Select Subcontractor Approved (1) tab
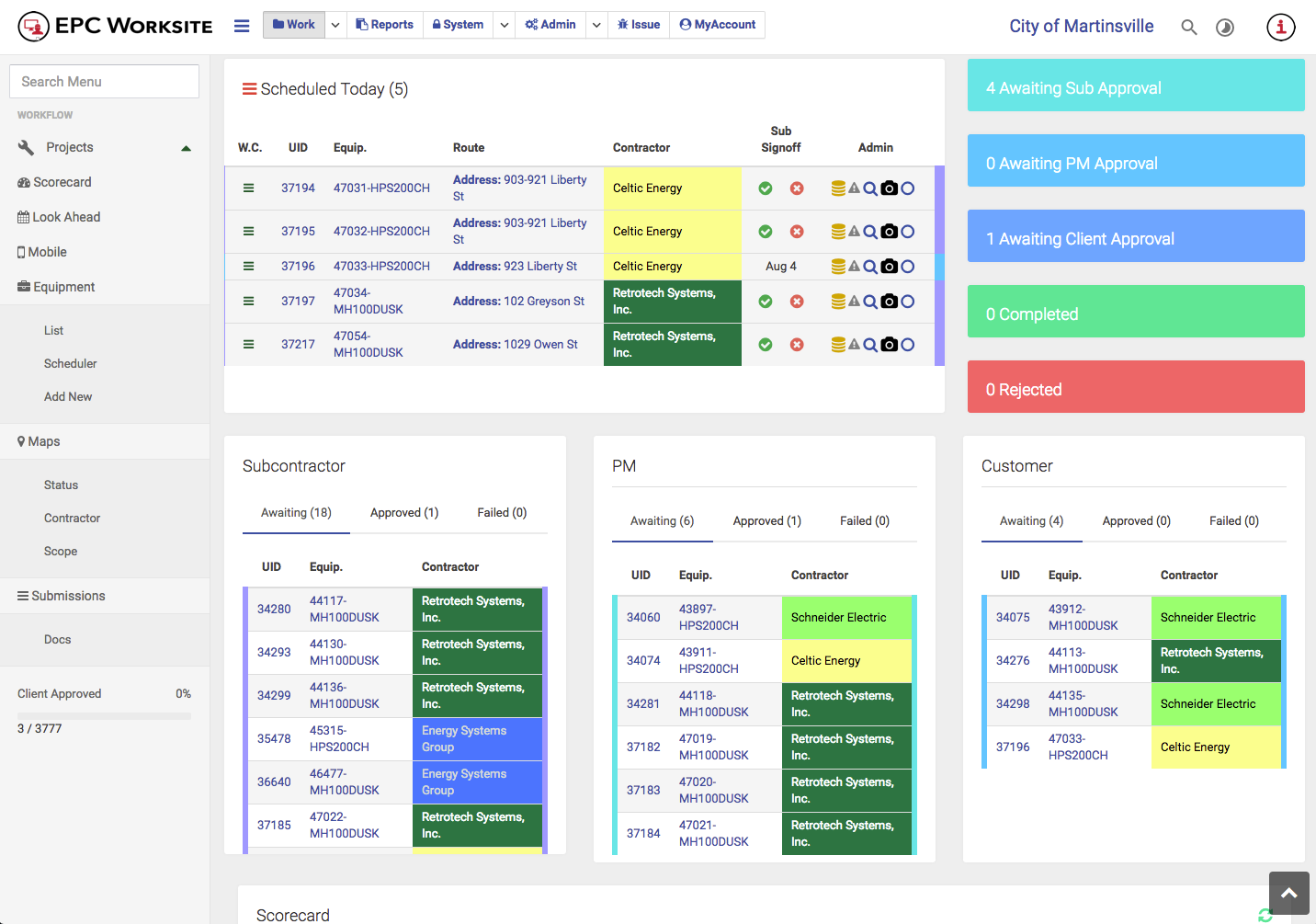This screenshot has height=924, width=1316. pyautogui.click(x=404, y=513)
